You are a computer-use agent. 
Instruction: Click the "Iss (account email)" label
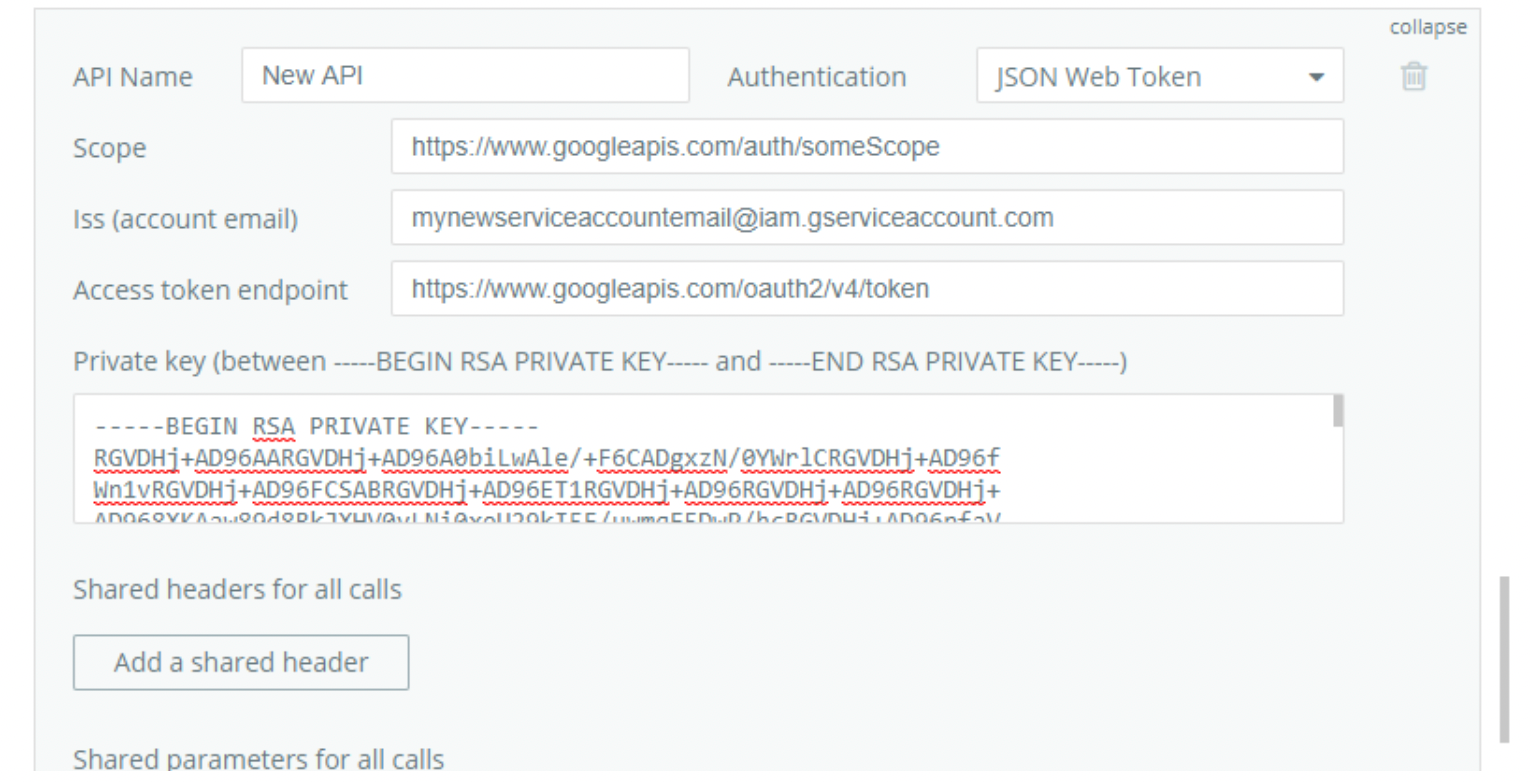click(185, 220)
